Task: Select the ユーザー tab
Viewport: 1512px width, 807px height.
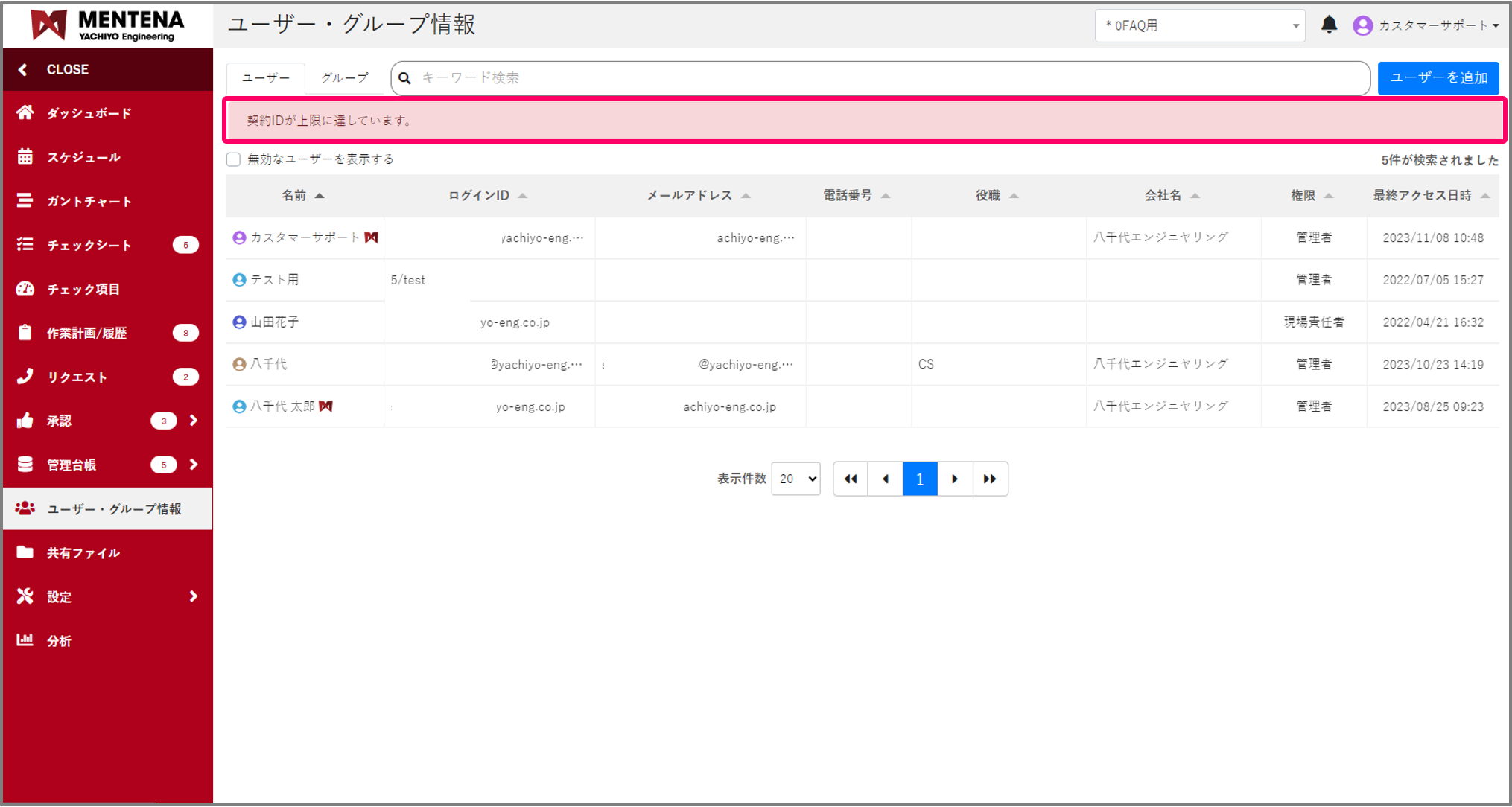Action: (x=266, y=77)
